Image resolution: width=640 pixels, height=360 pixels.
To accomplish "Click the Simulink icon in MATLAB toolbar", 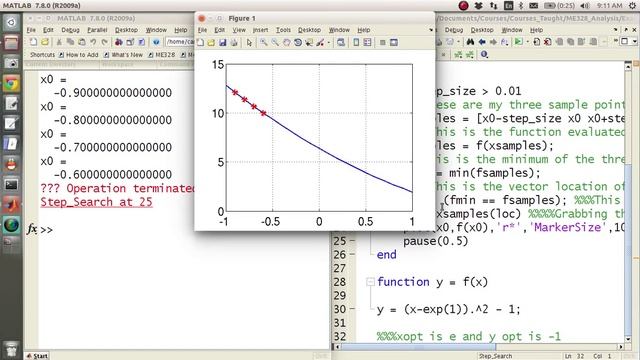I will pos(119,42).
